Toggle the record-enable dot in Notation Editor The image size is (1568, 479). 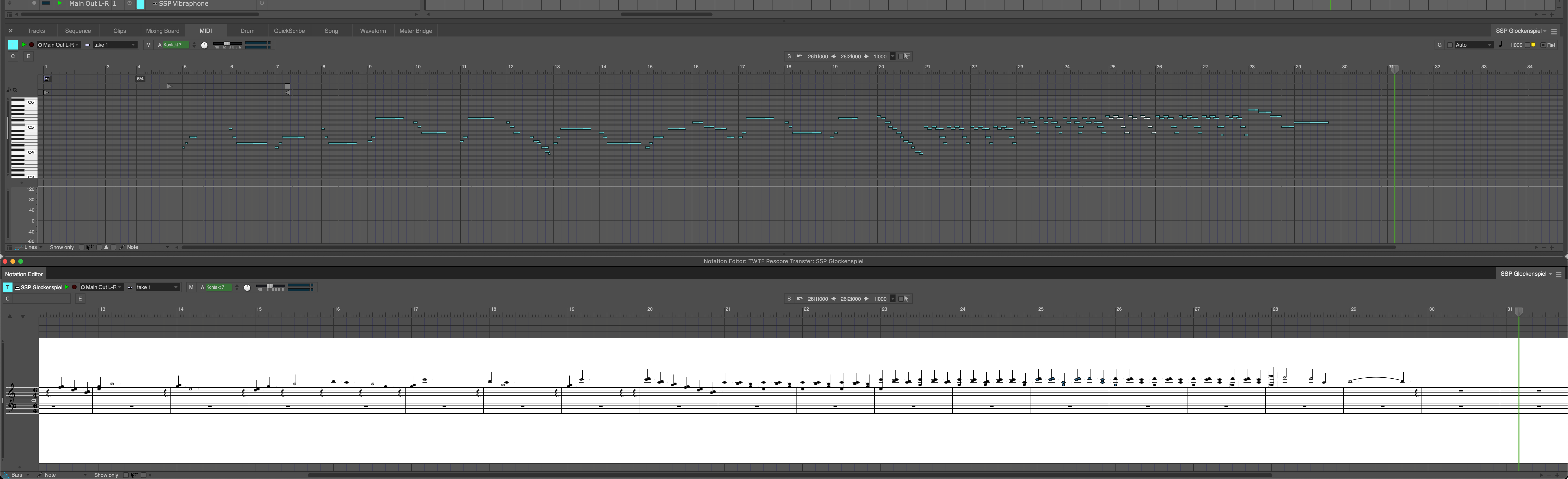click(74, 287)
